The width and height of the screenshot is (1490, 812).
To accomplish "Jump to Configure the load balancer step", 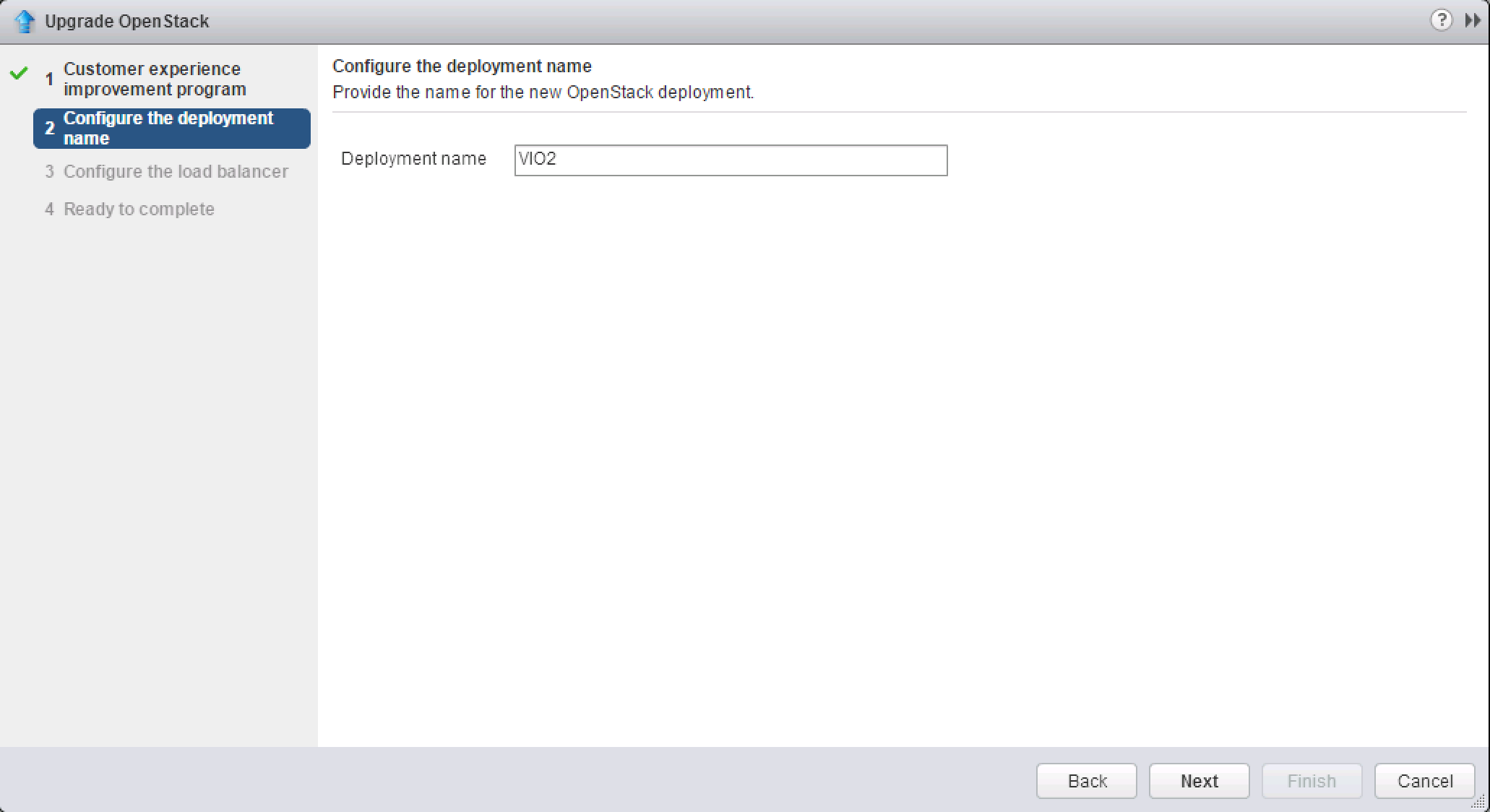I will click(176, 171).
